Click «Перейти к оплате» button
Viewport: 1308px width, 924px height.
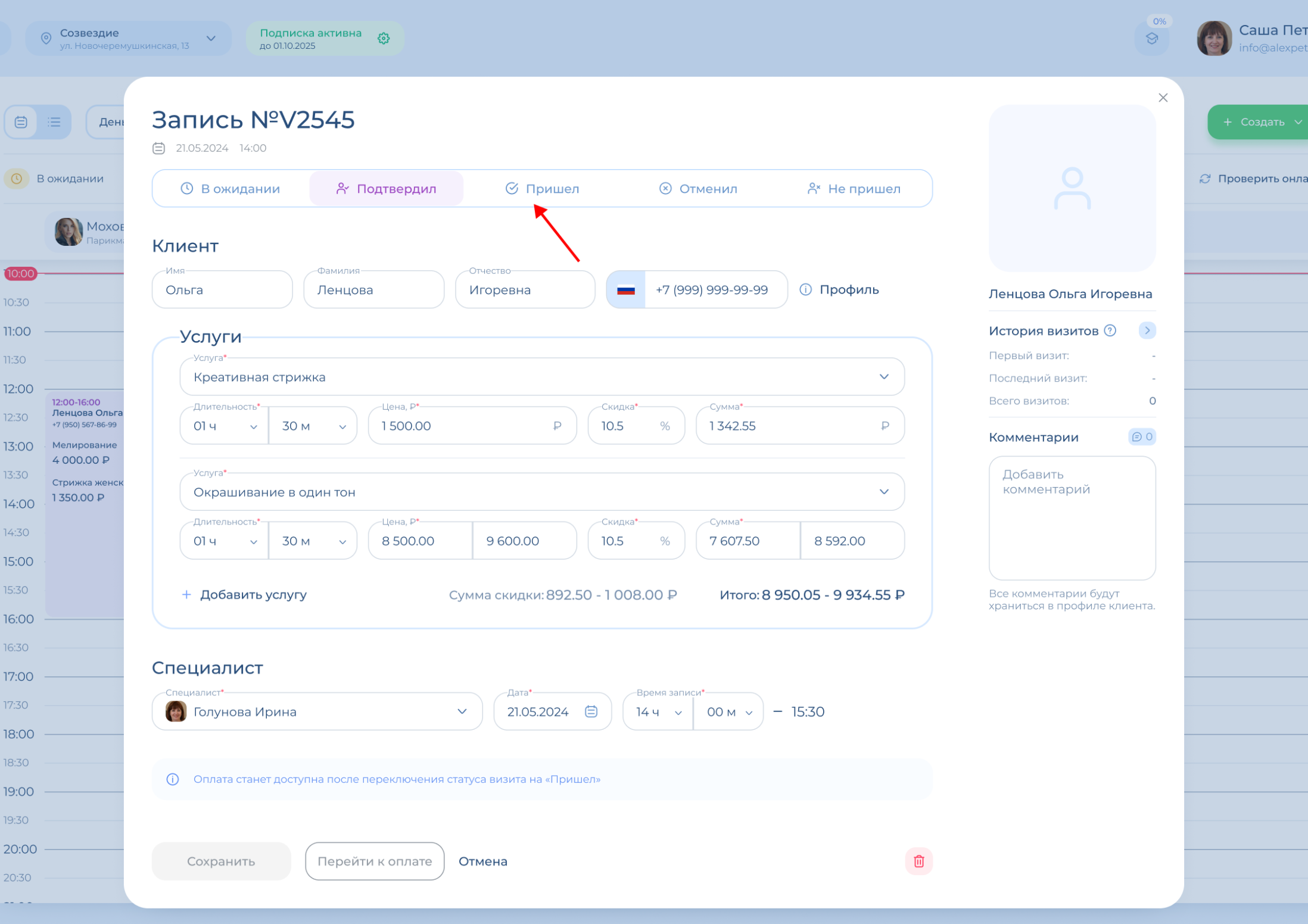point(375,861)
